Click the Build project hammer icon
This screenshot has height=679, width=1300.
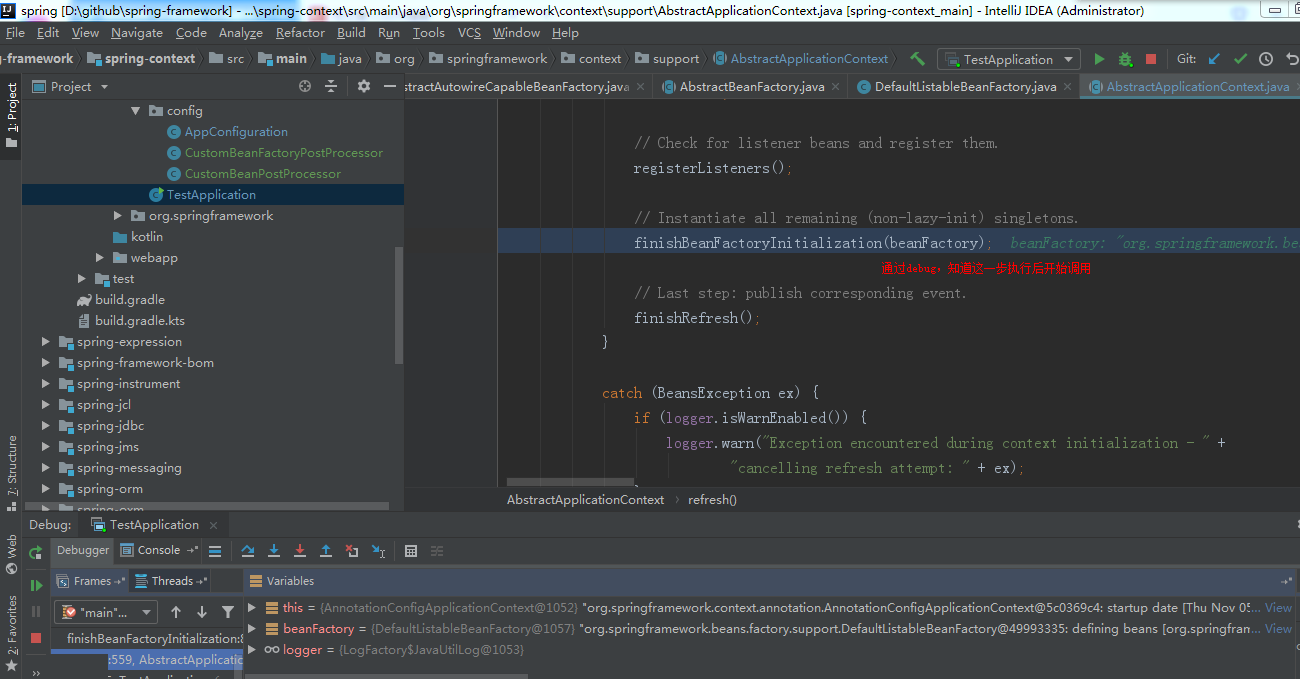[x=917, y=59]
